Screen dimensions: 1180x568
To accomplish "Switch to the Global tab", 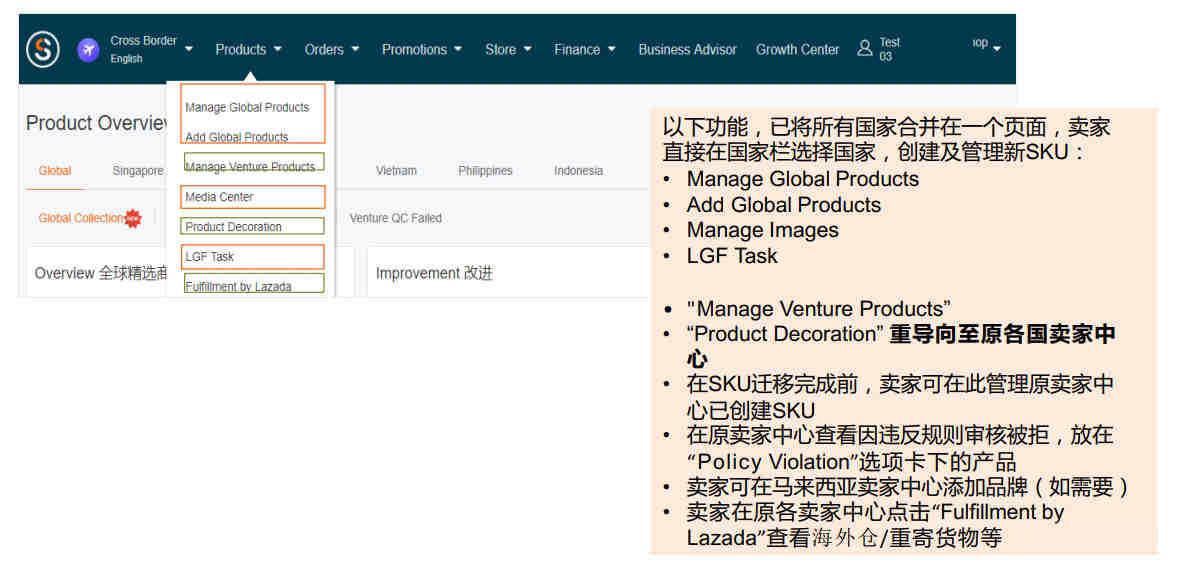I will pyautogui.click(x=55, y=171).
